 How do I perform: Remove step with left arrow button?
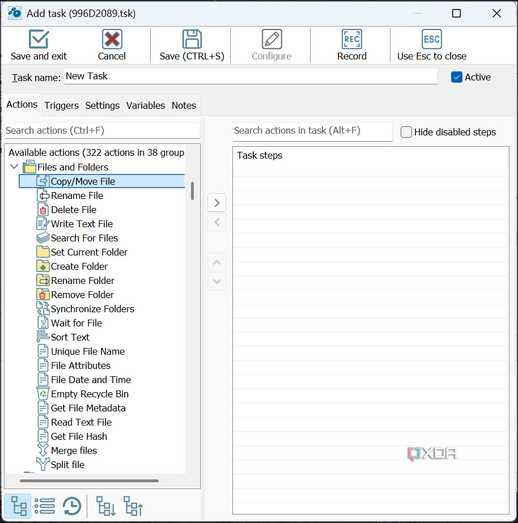(x=216, y=222)
